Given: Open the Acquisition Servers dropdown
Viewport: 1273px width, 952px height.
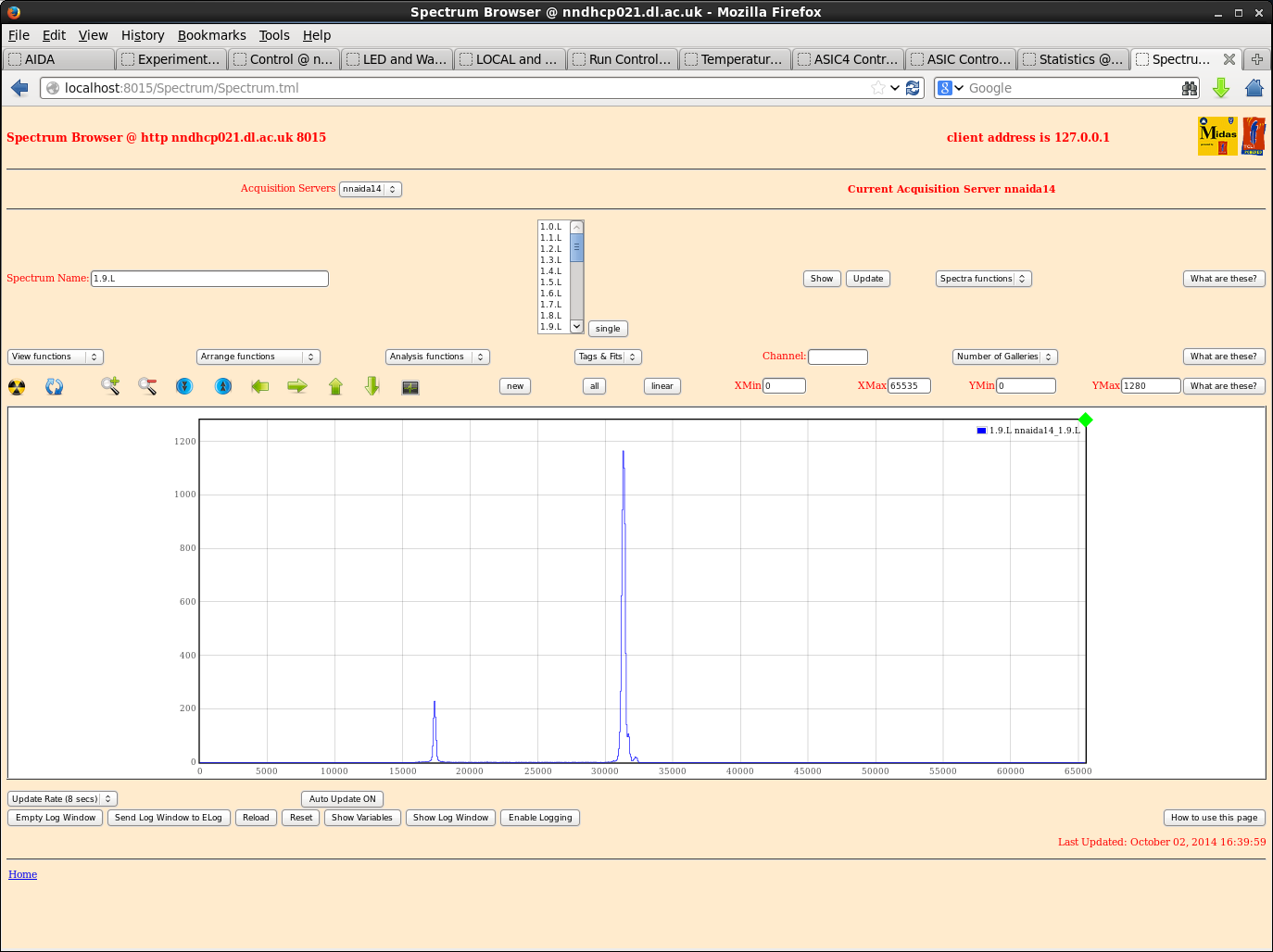Looking at the screenshot, I should tap(370, 189).
